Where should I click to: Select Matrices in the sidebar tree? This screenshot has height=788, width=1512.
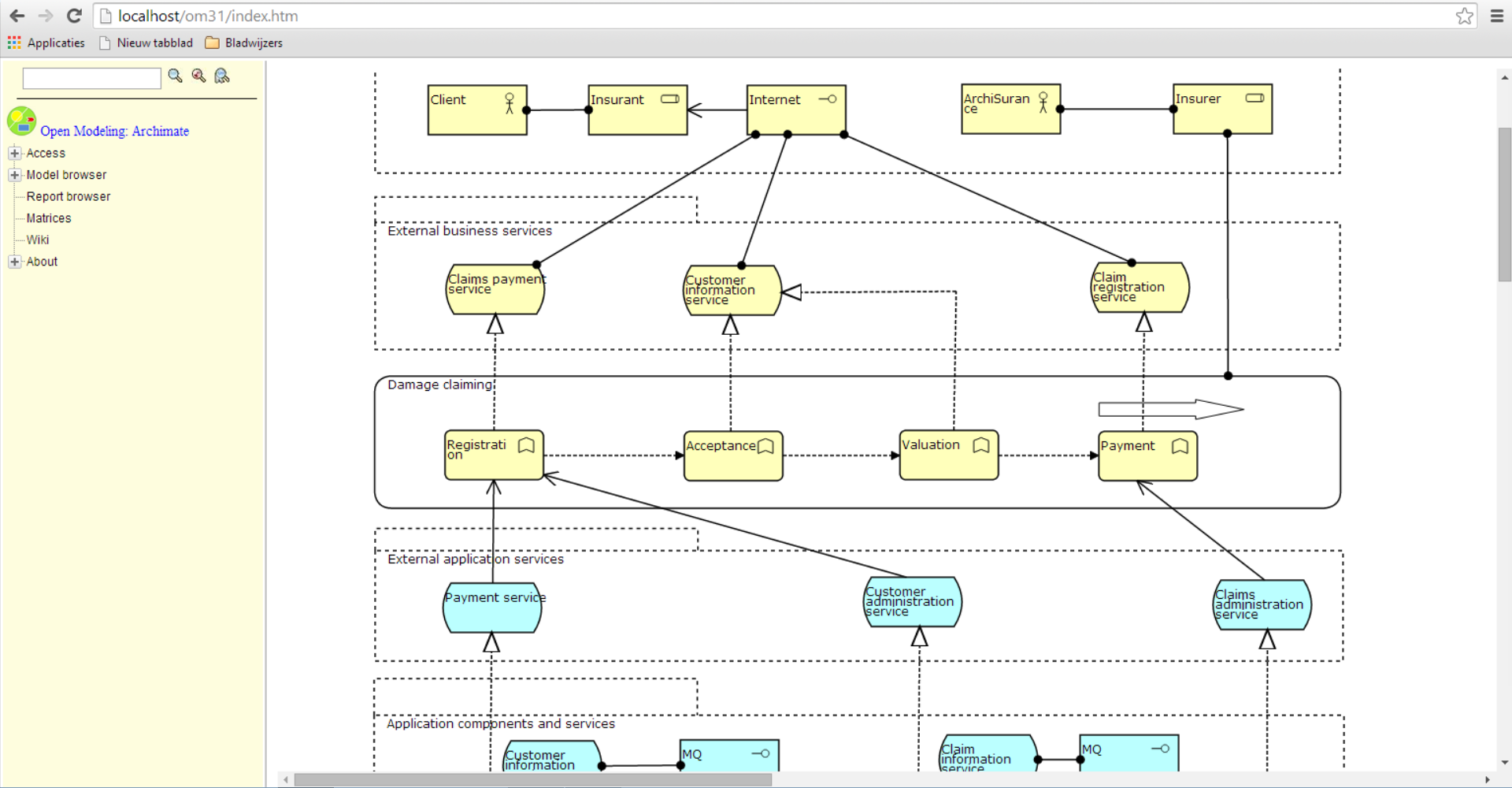pos(49,218)
